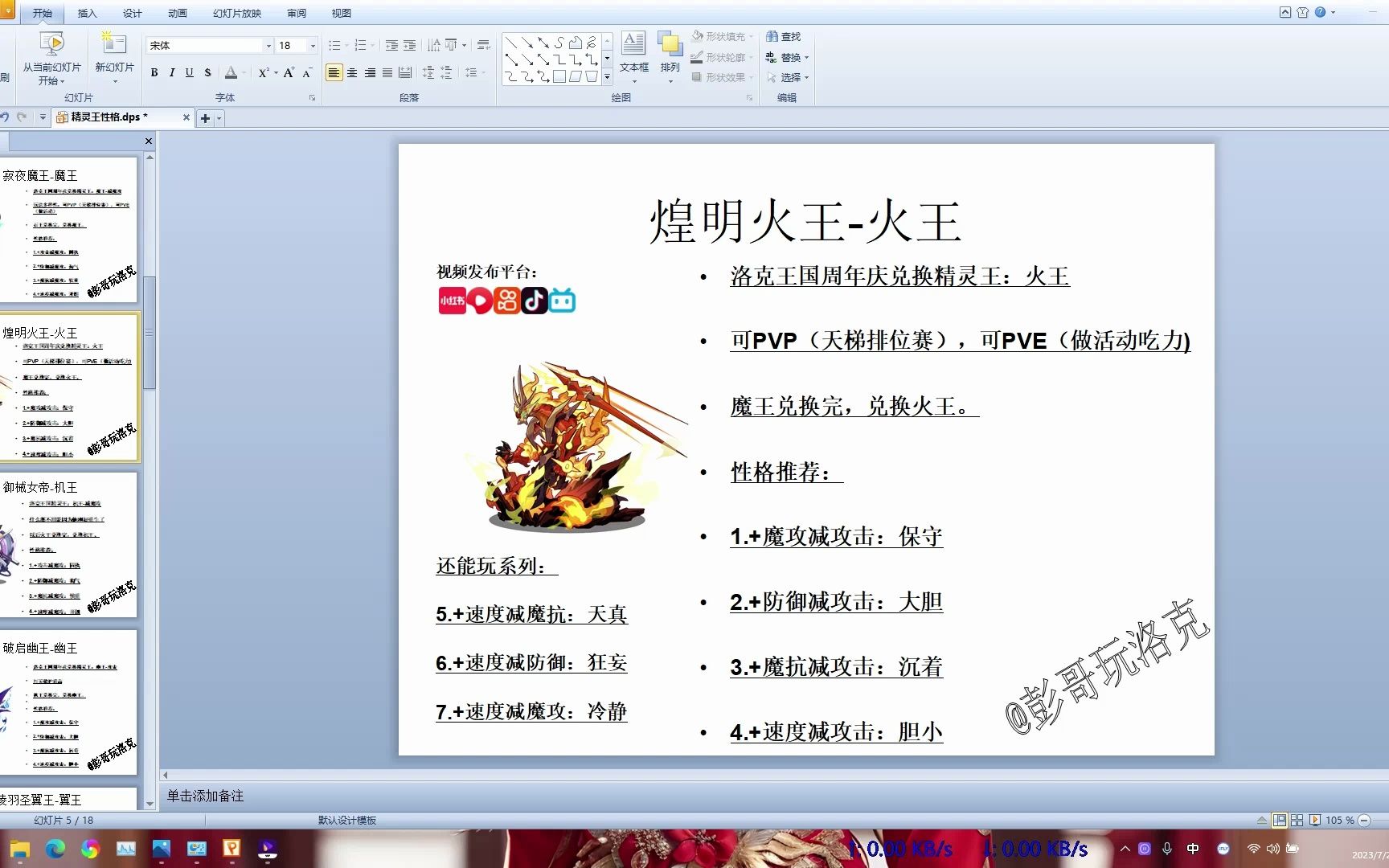This screenshot has height=868, width=1389.
Task: Open the Arrange menu
Action: point(670,58)
